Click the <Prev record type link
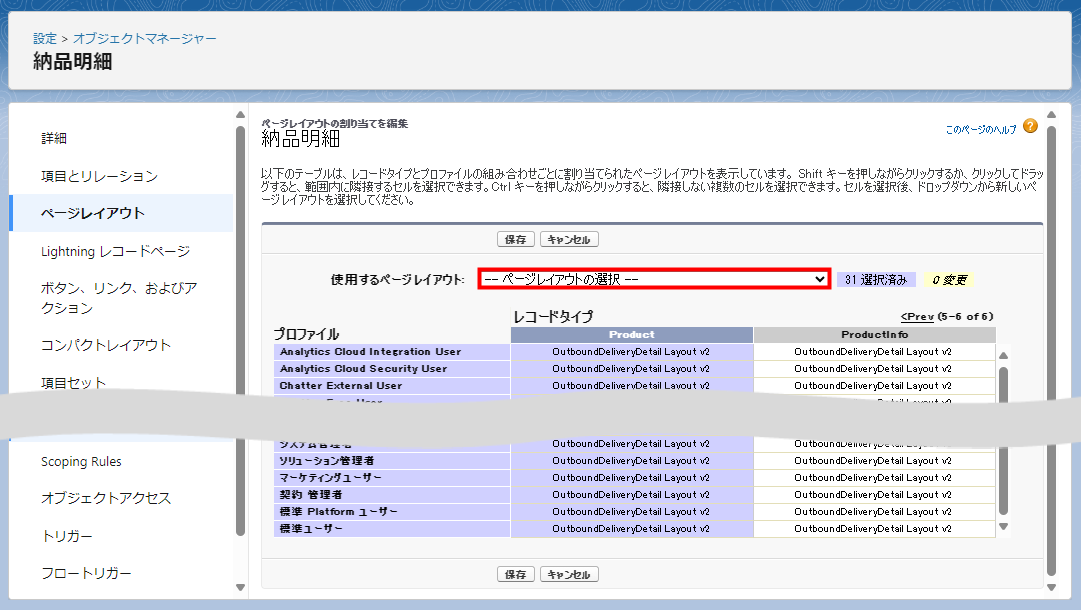Screen dimensions: 1081x610 (917, 317)
